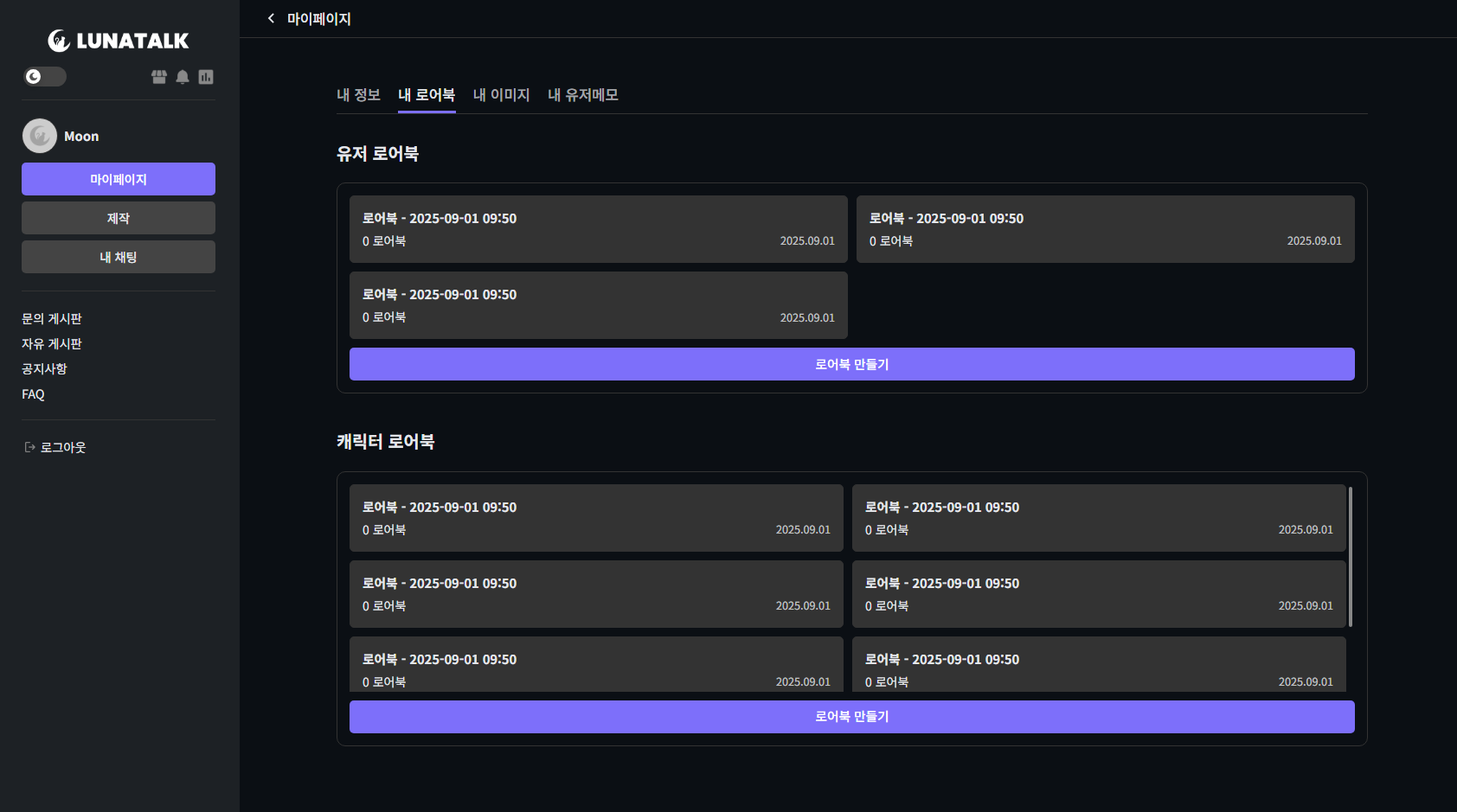Click the 제작 sidebar button

click(x=119, y=218)
